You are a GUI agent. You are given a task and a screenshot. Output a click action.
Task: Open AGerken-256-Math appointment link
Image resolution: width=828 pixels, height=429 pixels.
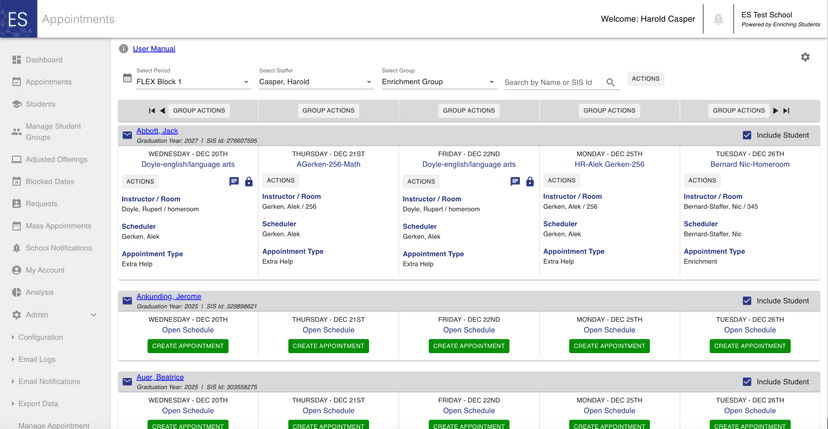pos(328,164)
